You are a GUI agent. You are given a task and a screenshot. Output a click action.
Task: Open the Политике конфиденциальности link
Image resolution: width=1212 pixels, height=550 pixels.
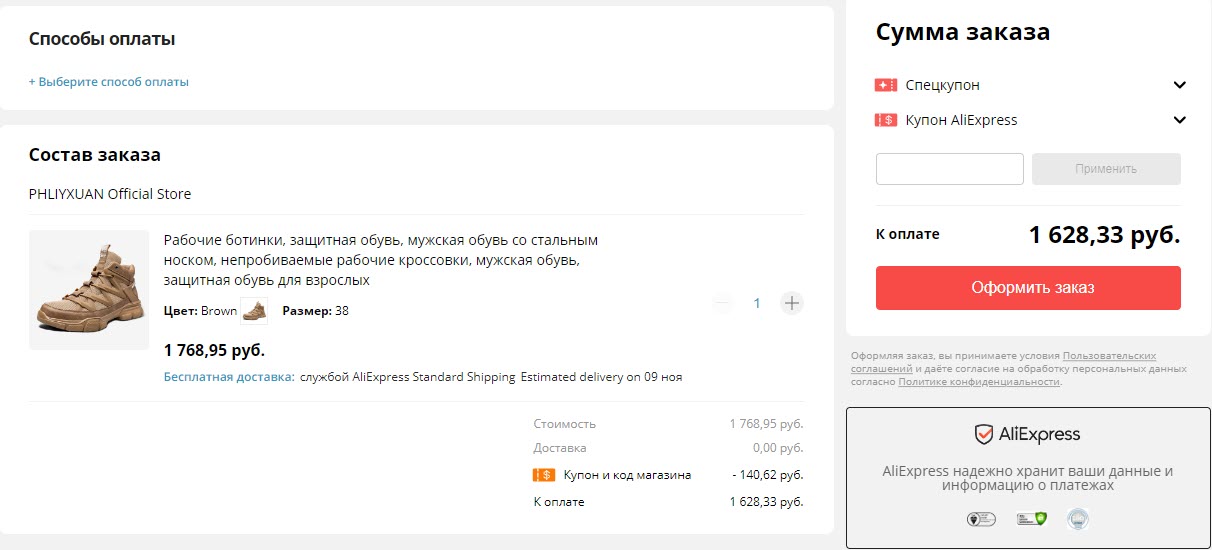978,382
